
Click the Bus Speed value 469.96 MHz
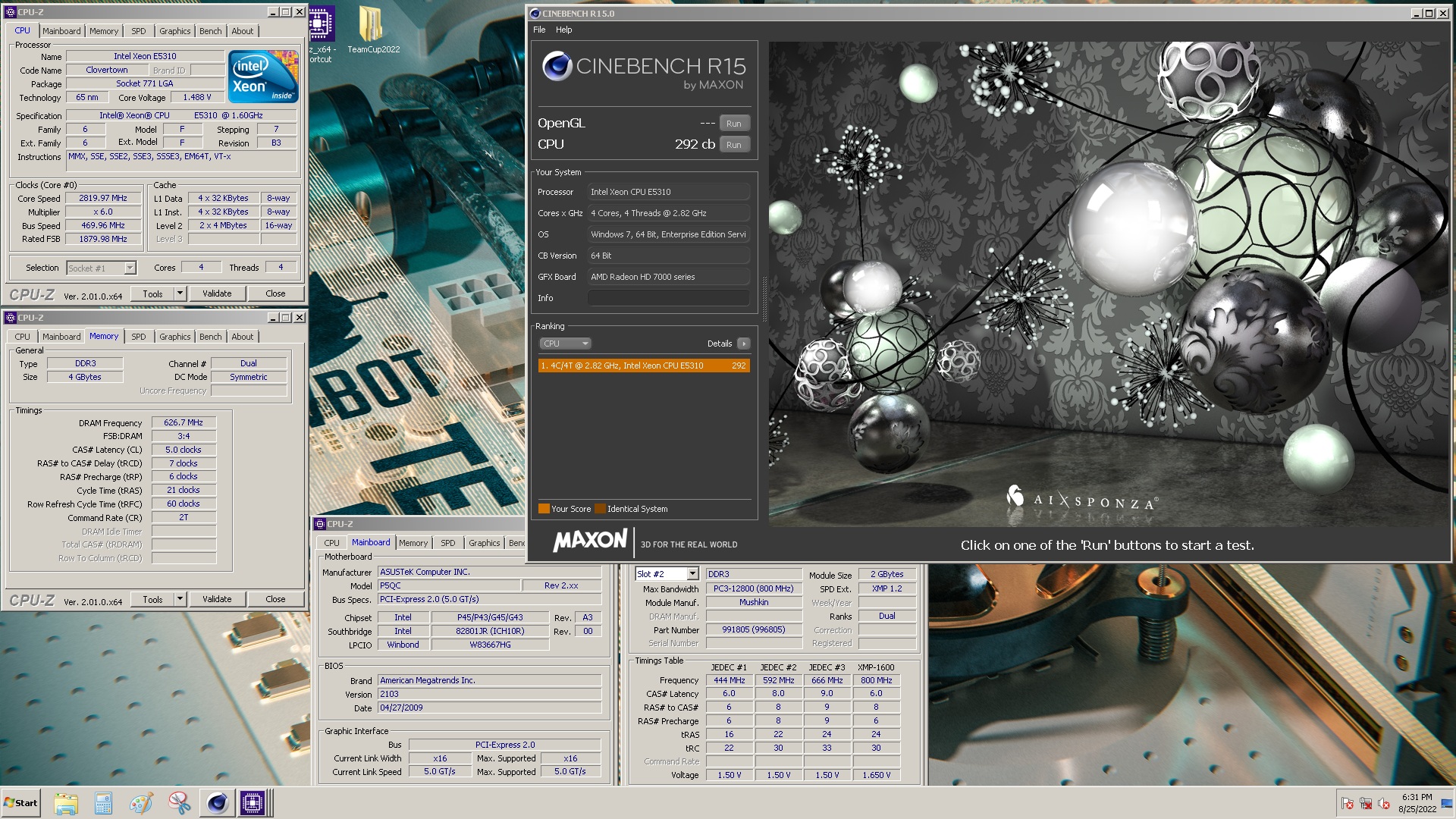click(x=103, y=225)
